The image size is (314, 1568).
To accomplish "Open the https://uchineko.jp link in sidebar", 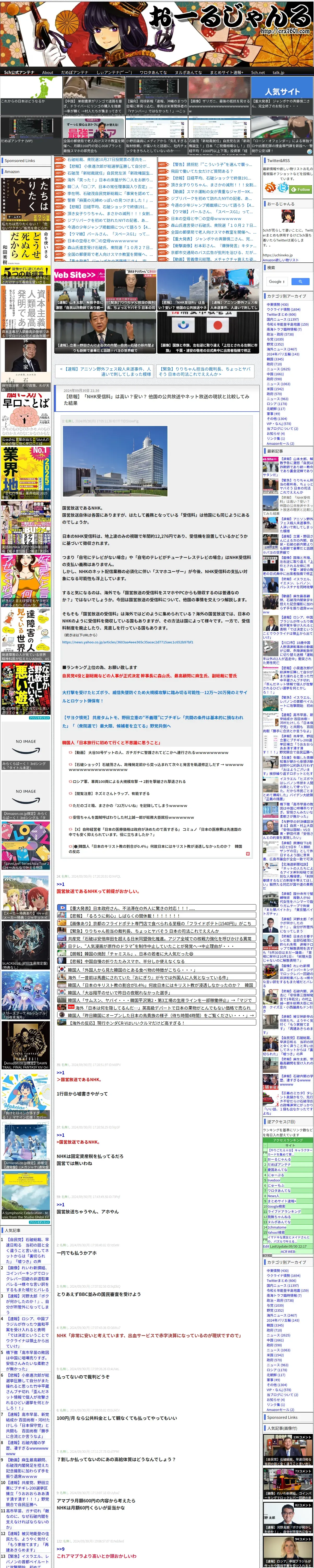I will pos(277,255).
